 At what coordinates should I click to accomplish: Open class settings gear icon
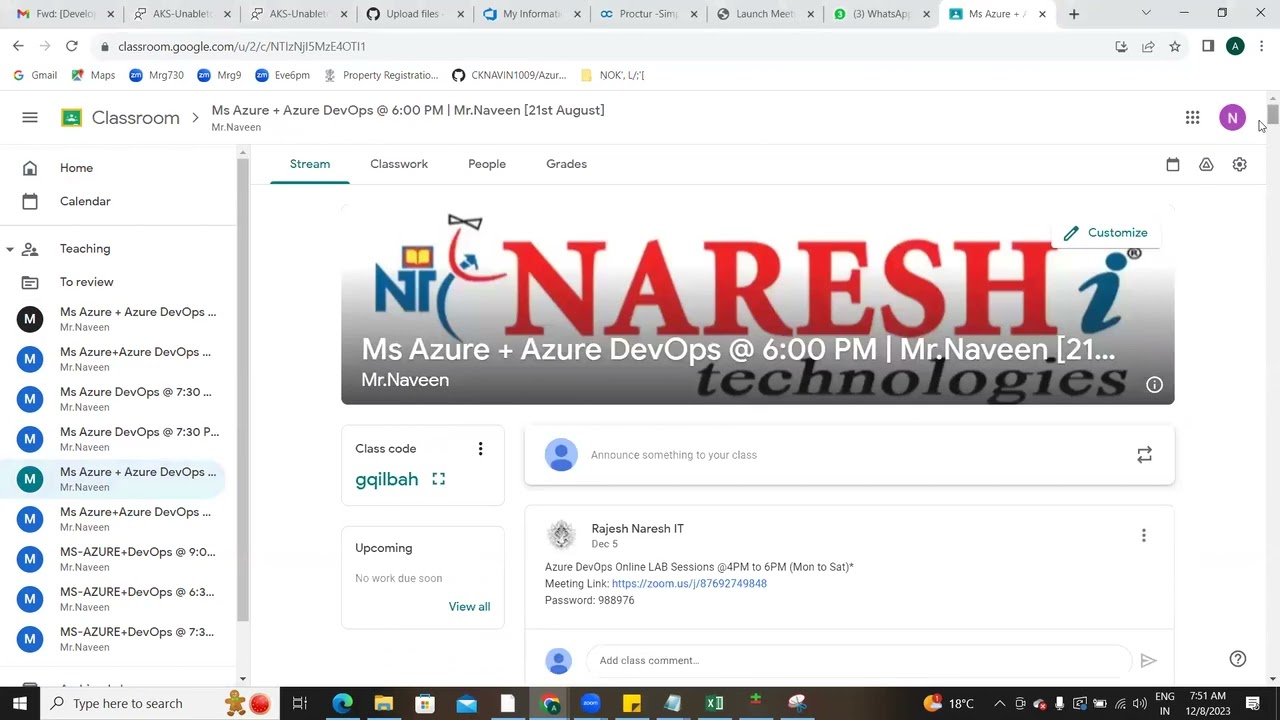[x=1239, y=165]
